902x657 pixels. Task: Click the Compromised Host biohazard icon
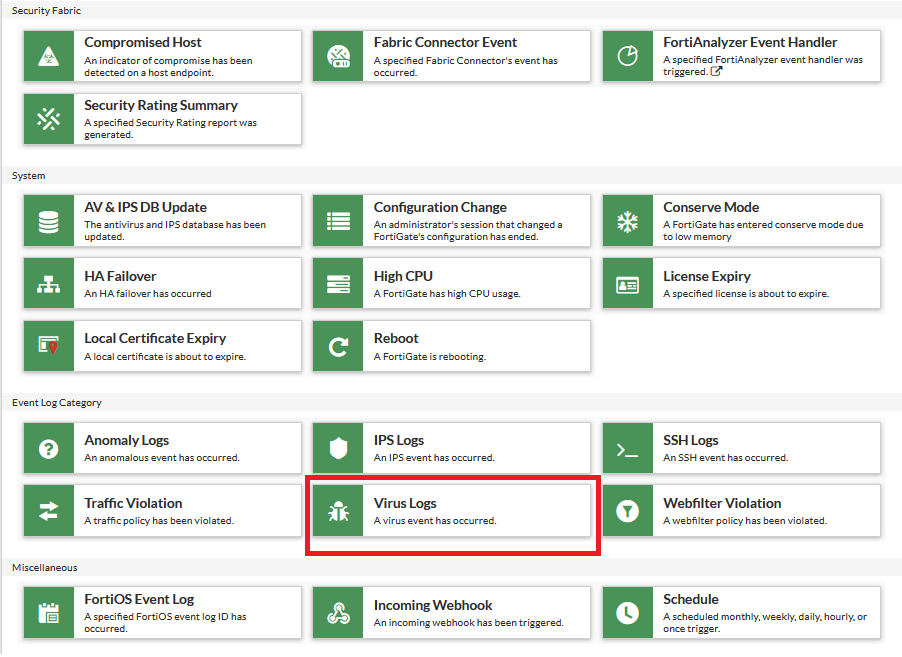49,56
